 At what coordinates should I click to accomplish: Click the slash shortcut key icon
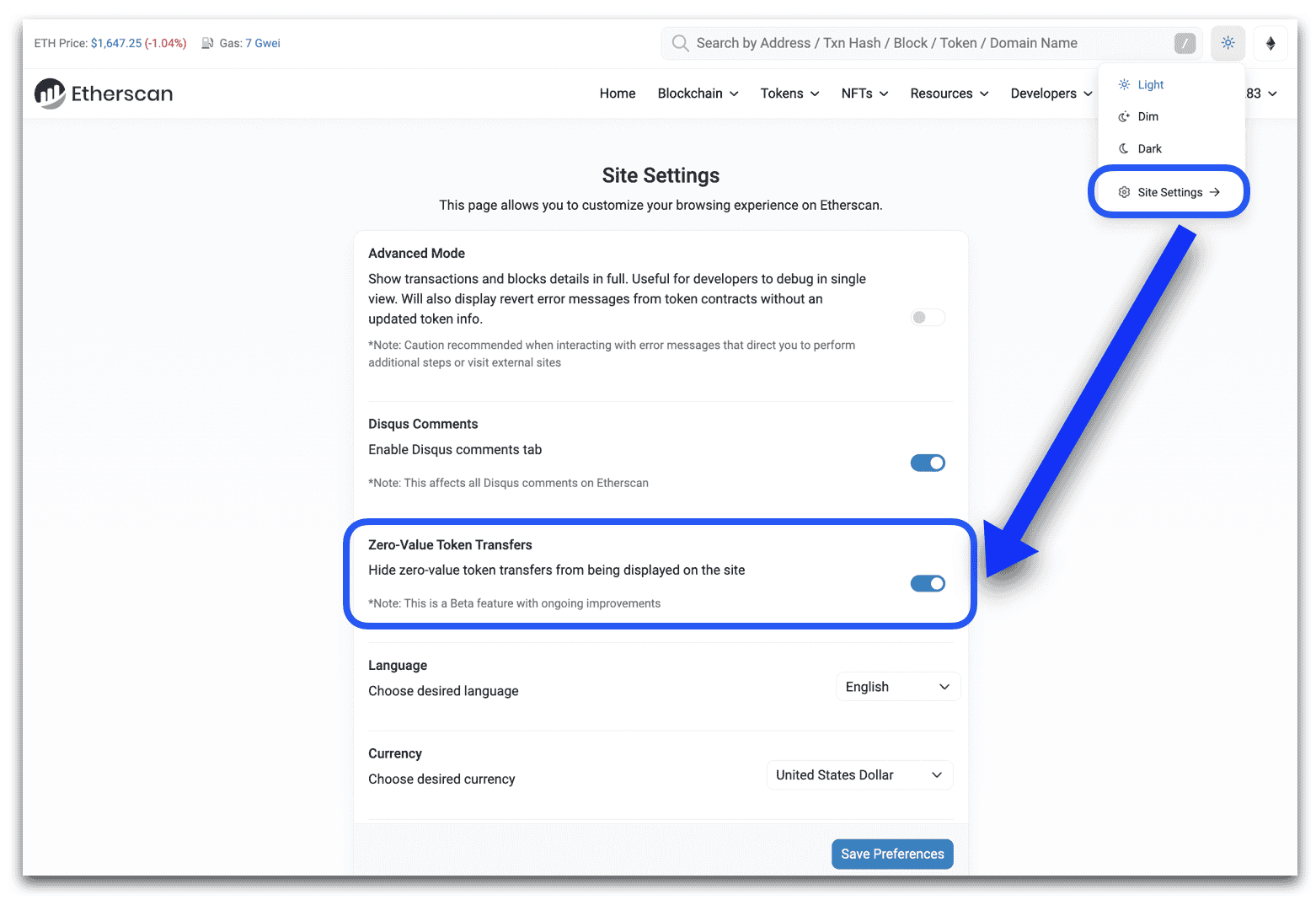1185,43
